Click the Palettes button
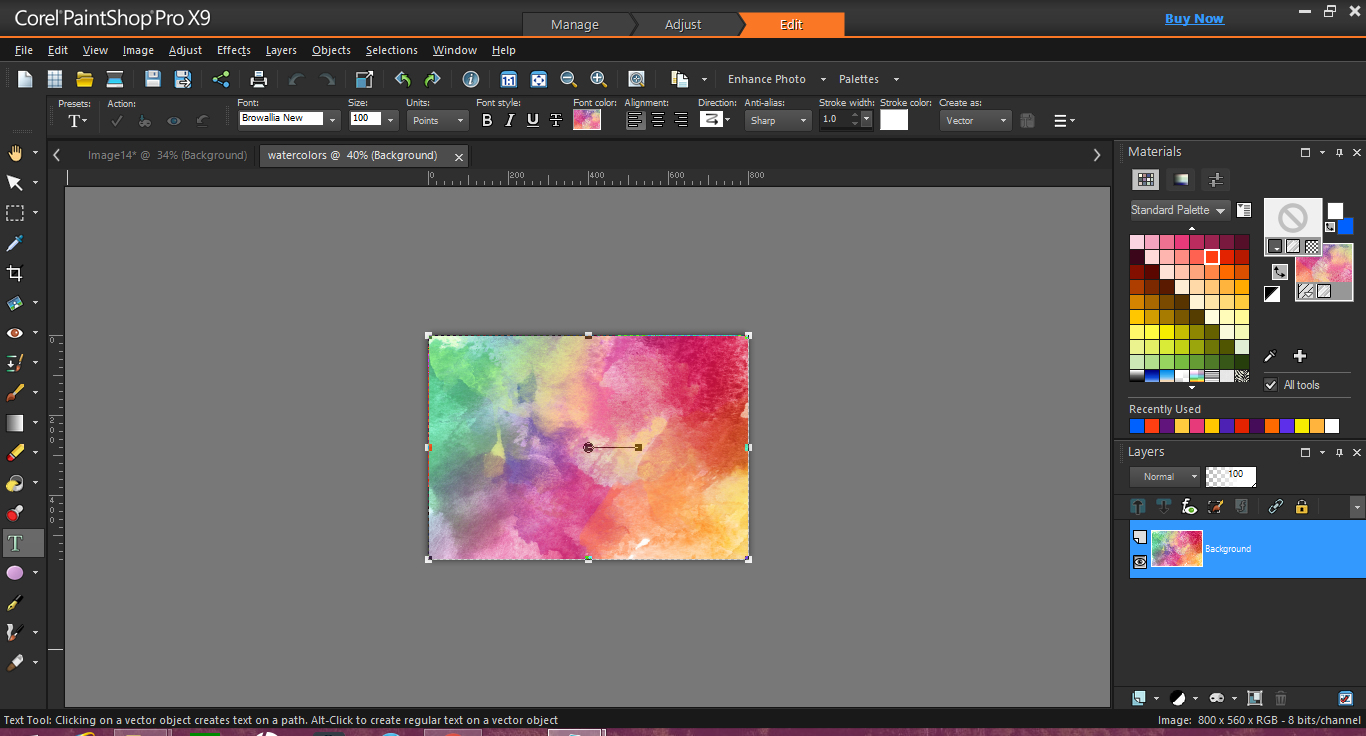The width and height of the screenshot is (1366, 736). 859,79
